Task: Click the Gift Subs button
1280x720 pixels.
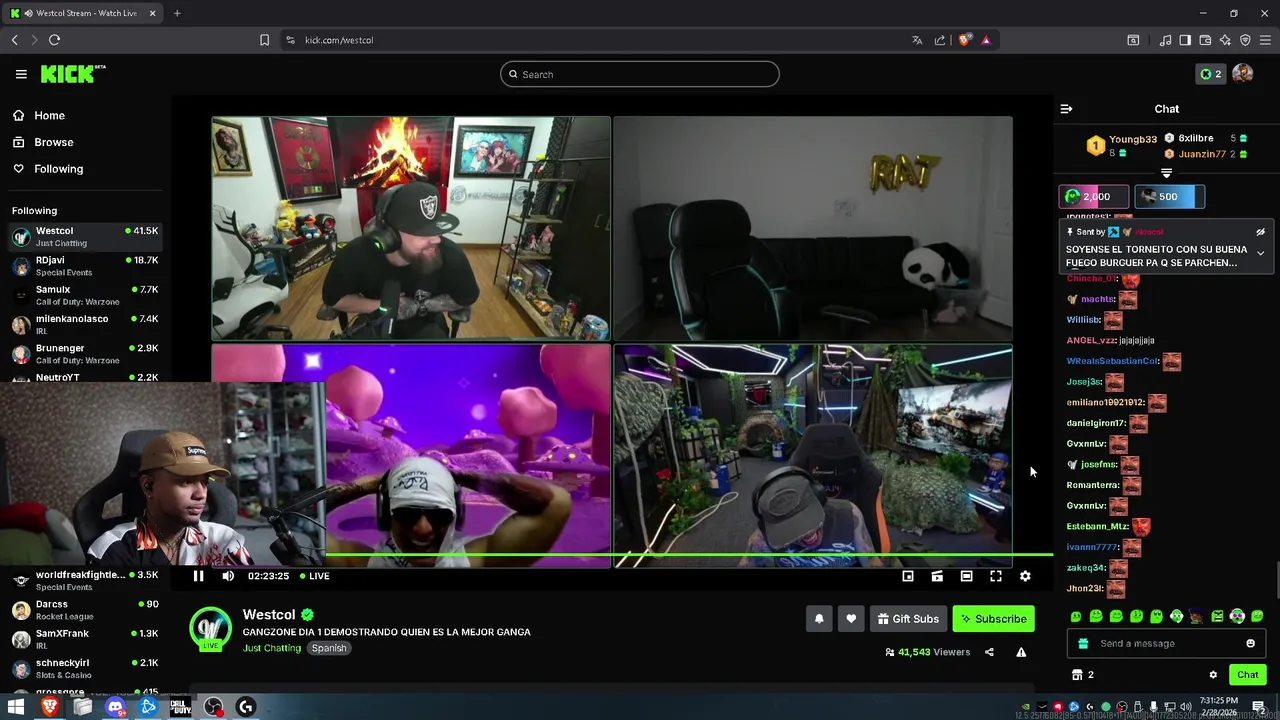Action: pos(908,619)
